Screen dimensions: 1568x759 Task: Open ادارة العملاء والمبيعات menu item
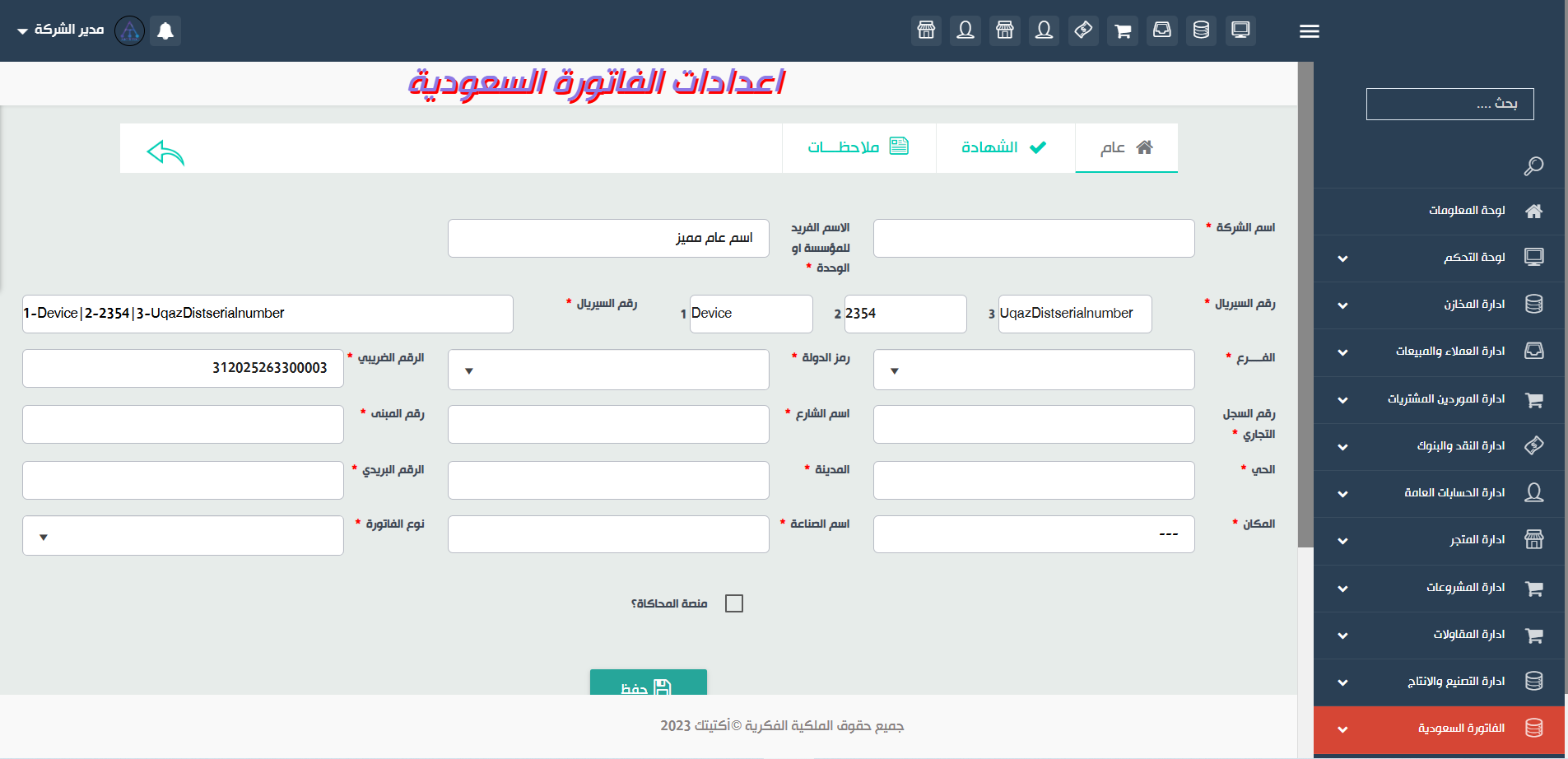[1440, 352]
